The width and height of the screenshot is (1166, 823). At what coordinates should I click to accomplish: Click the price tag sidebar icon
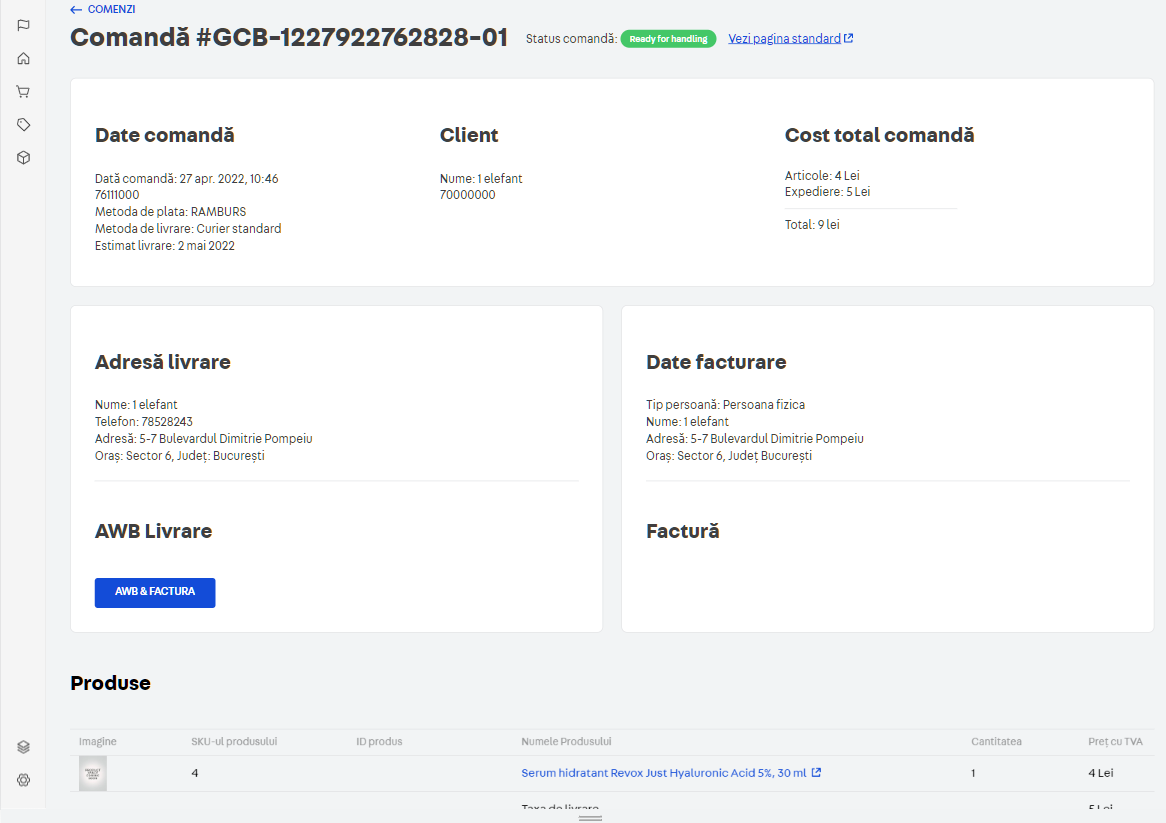pyautogui.click(x=23, y=124)
